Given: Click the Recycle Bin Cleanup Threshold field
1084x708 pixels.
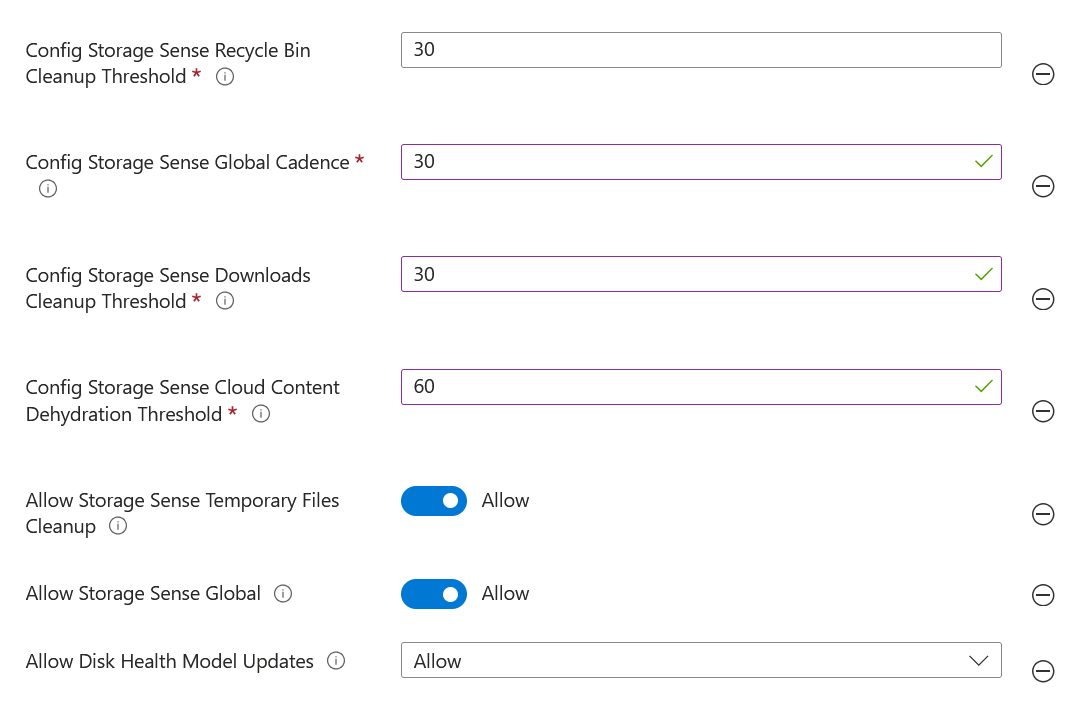Looking at the screenshot, I should coord(700,50).
